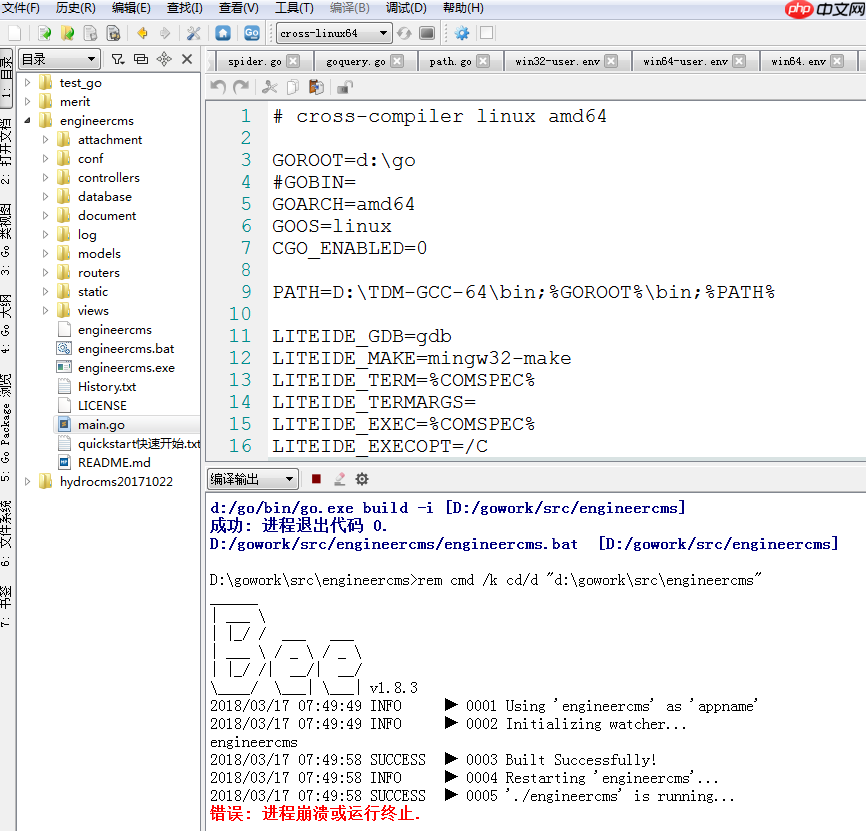The image size is (866, 831).
Task: Toggle the filter funnel in the directory panel
Action: point(119,58)
